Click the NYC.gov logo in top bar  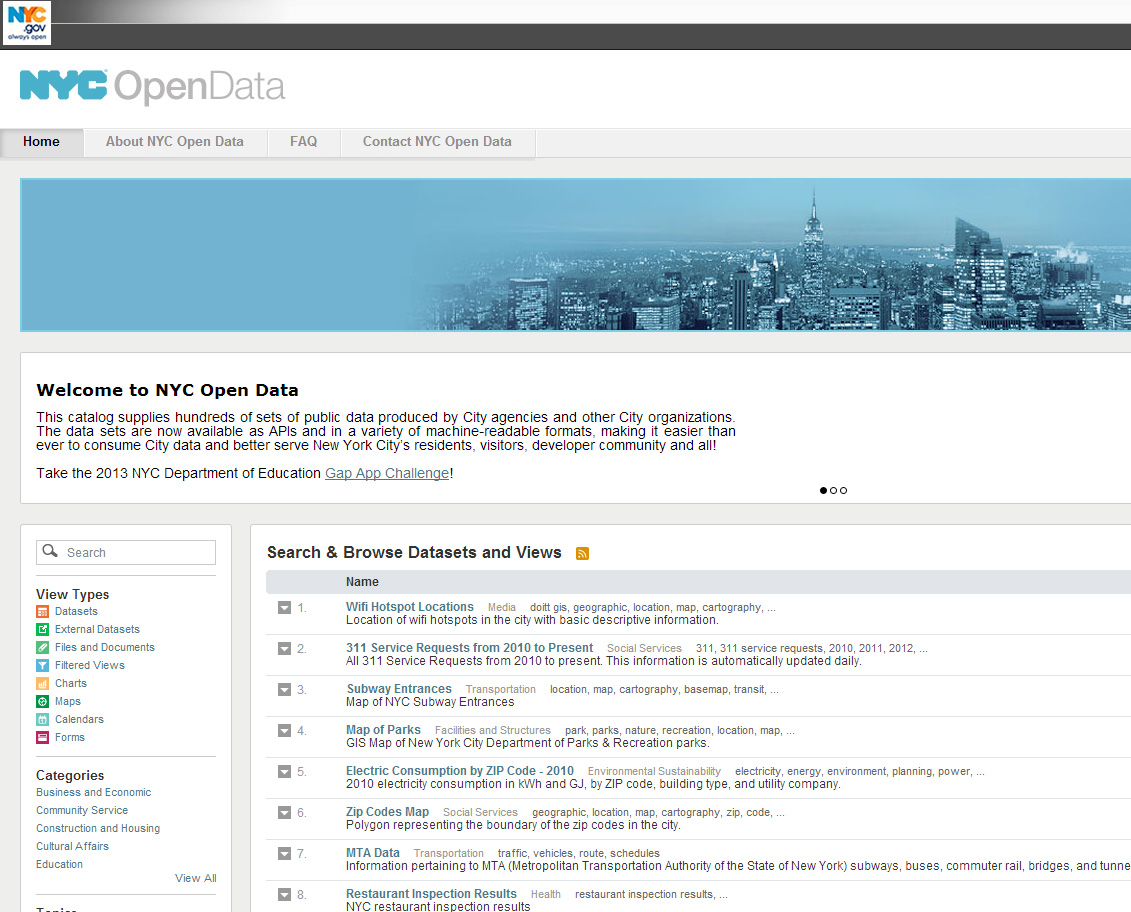pyautogui.click(x=27, y=23)
